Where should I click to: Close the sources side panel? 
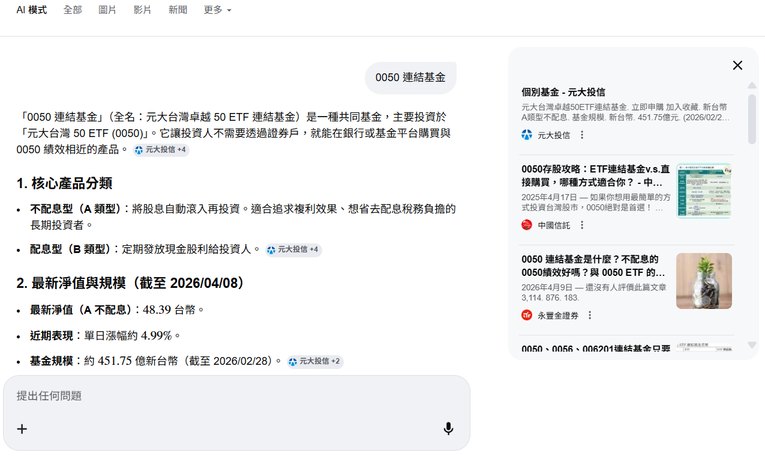pos(737,65)
